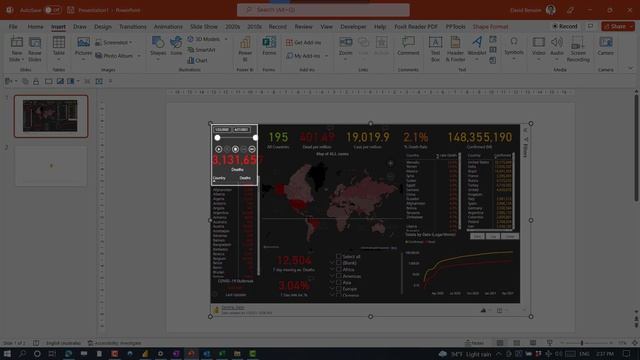Screen dimensions: 640x360
Task: Open the Shapes gallery
Action: tap(158, 48)
